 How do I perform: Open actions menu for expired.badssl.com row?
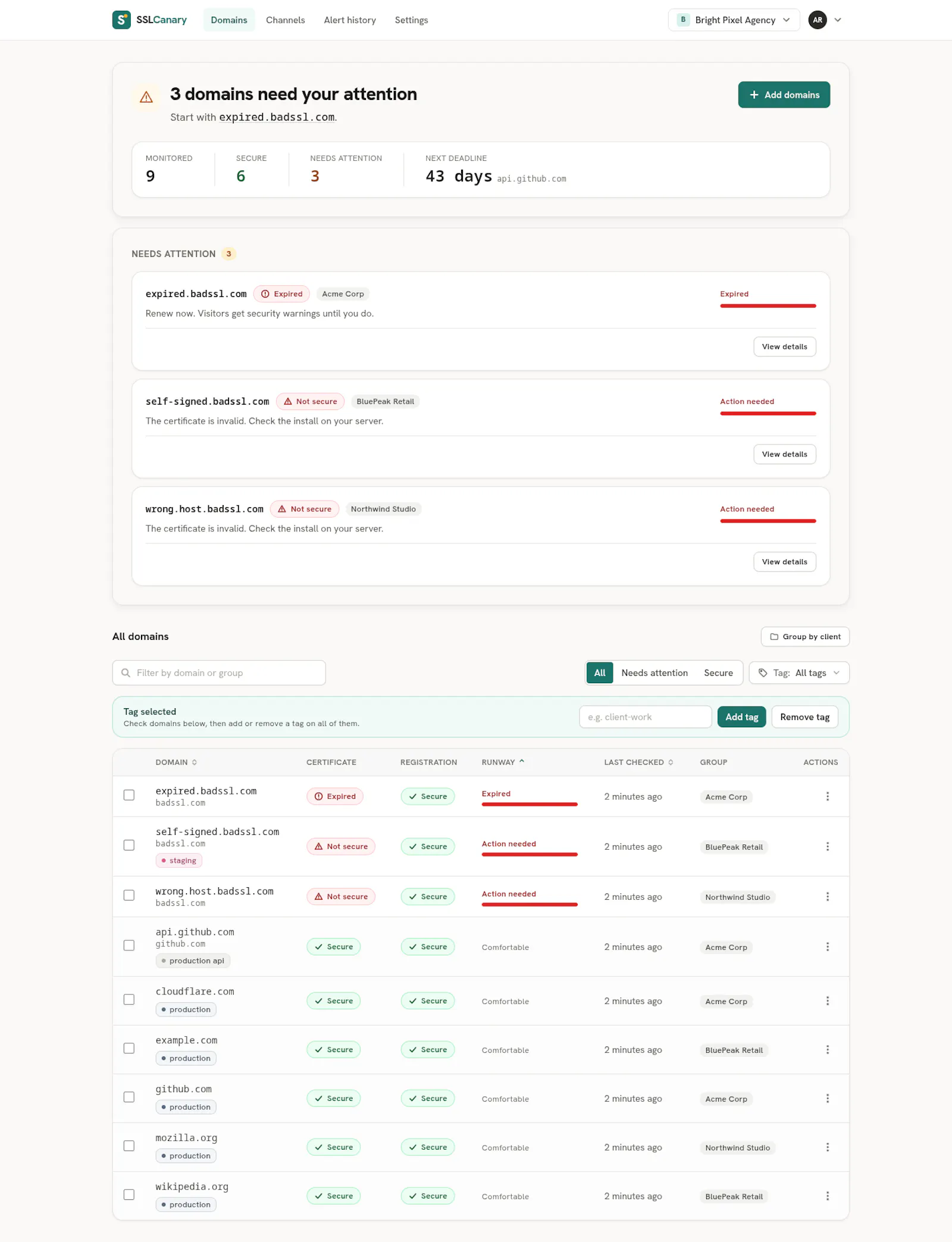(x=827, y=796)
